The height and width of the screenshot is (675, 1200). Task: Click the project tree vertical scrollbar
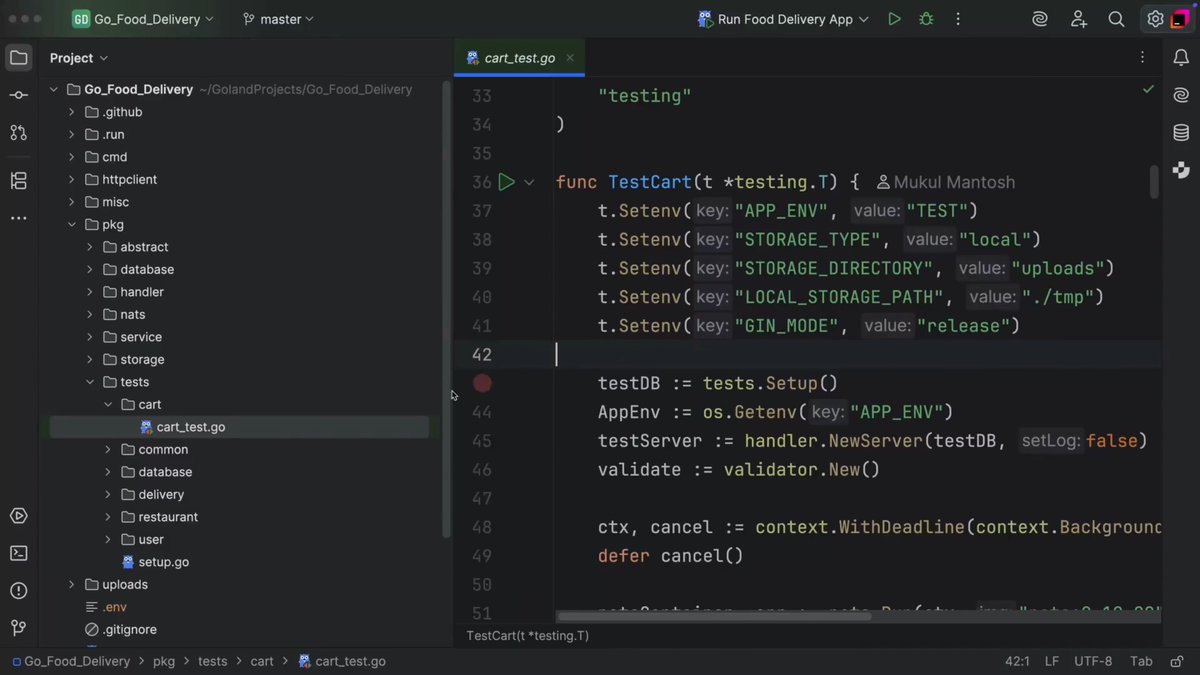[447, 310]
